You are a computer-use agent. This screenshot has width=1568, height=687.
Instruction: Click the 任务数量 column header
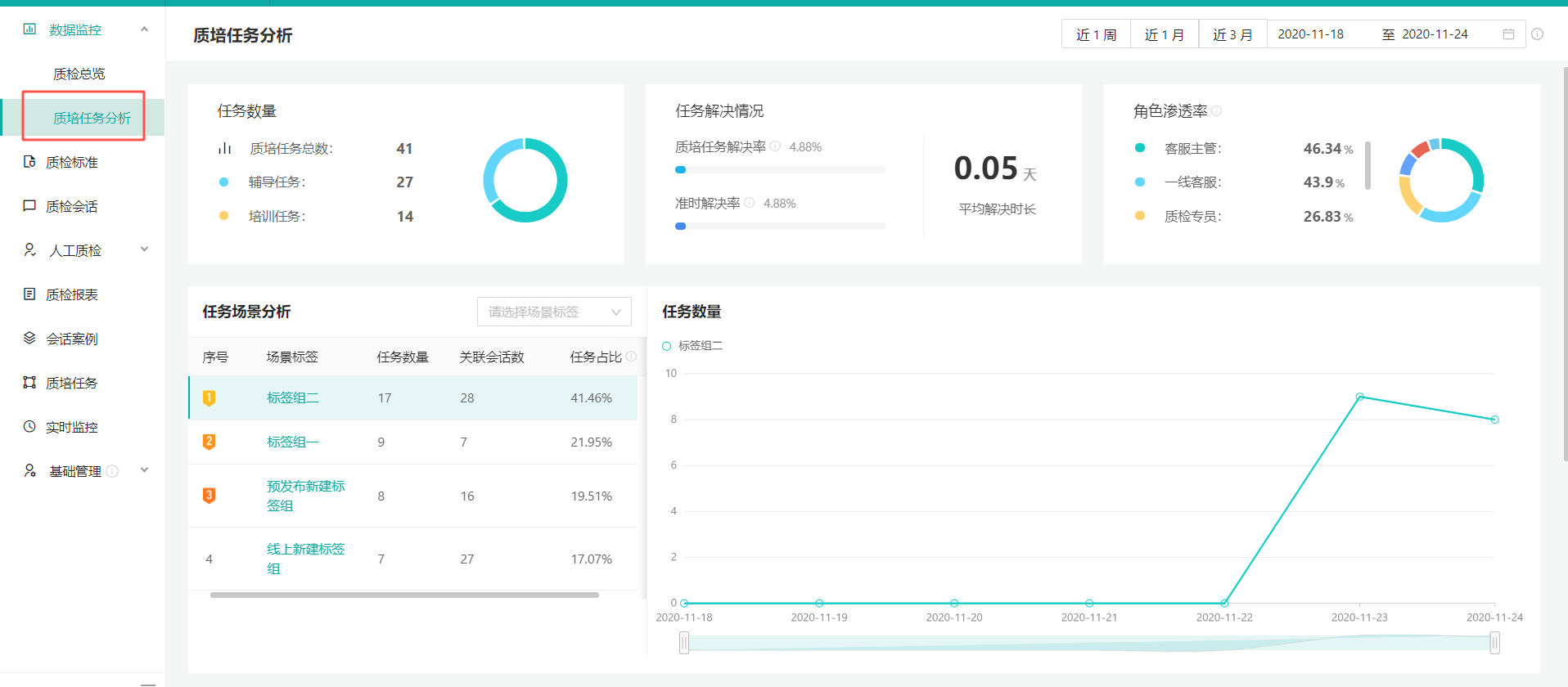[x=403, y=357]
